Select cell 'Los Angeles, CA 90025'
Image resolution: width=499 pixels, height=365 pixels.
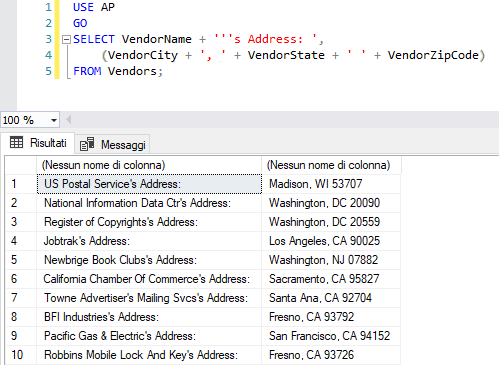[x=331, y=241]
